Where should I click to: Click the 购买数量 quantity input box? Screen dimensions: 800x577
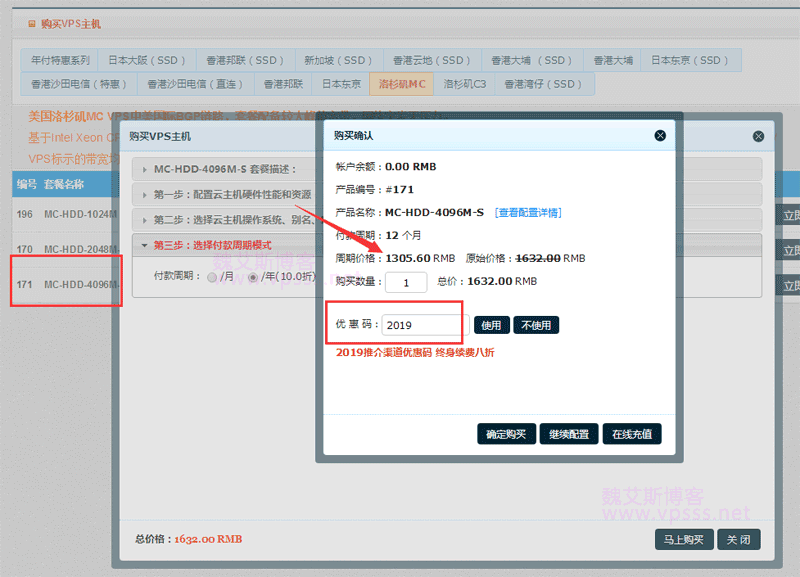pos(406,283)
